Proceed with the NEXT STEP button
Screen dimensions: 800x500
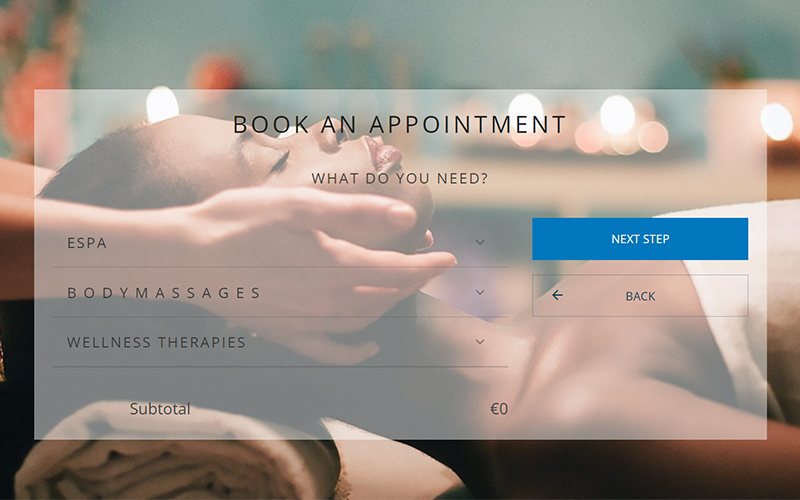(640, 239)
